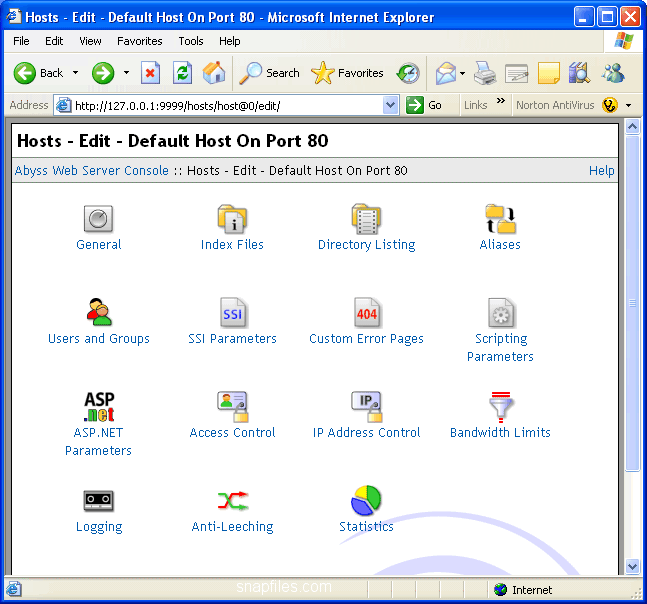Go back with the Back button
The image size is (647, 604).
click(x=38, y=73)
